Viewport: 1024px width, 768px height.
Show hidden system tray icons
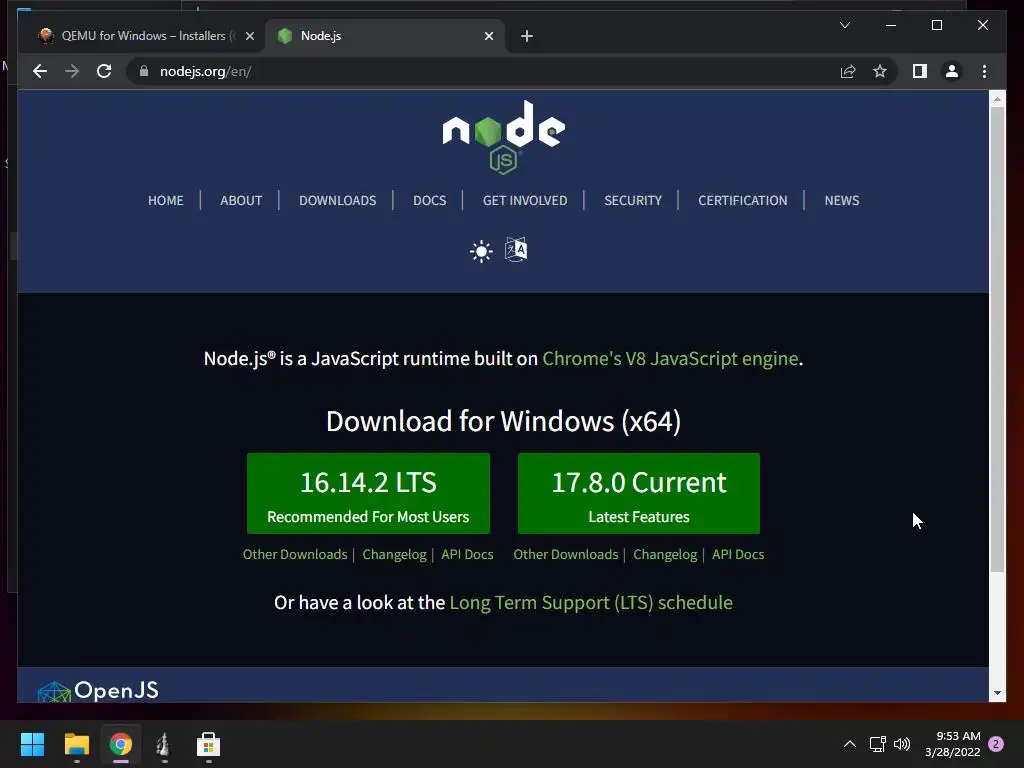[850, 744]
